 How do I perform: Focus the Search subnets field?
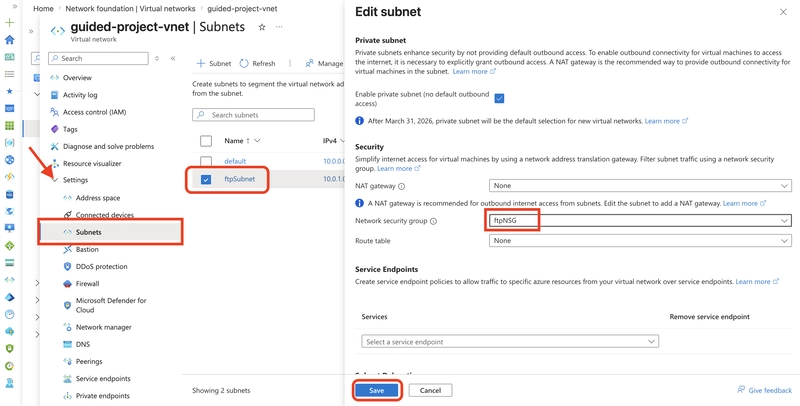point(253,115)
